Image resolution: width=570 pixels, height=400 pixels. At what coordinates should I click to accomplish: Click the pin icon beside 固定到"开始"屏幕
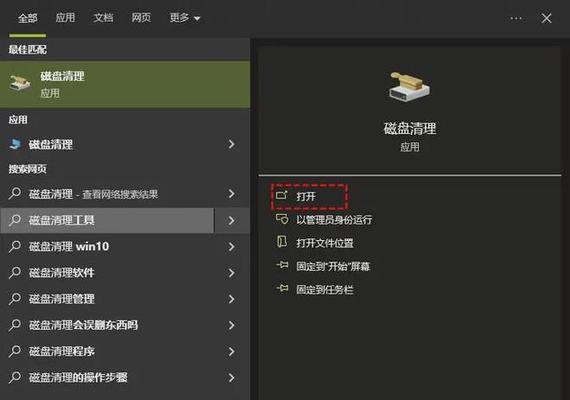point(282,265)
